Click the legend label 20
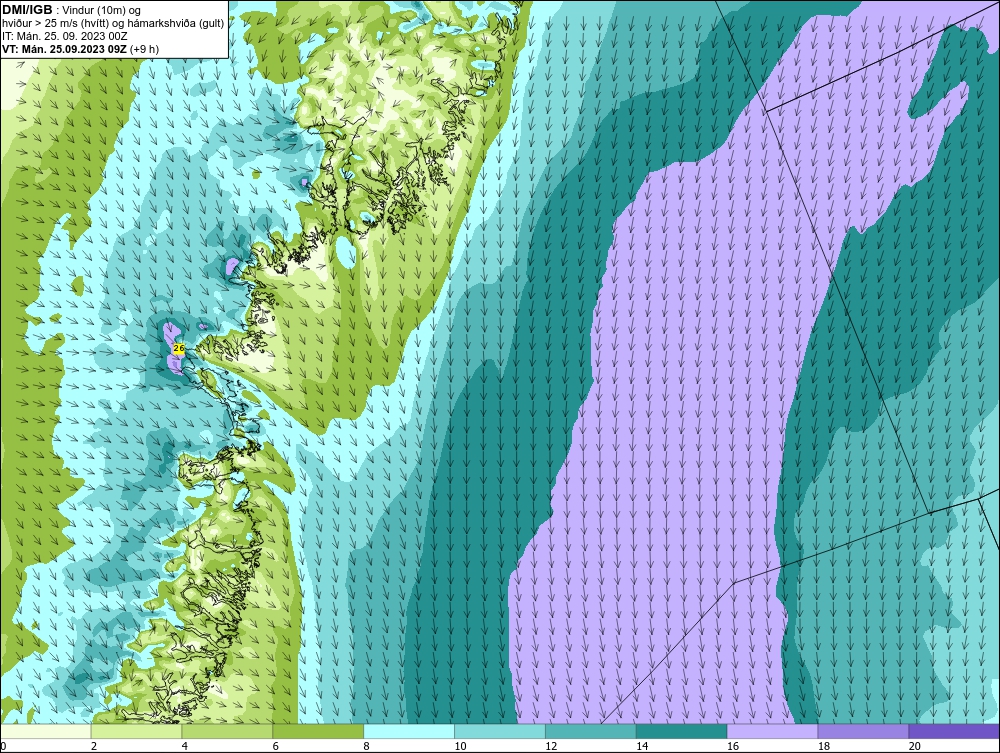 915,746
